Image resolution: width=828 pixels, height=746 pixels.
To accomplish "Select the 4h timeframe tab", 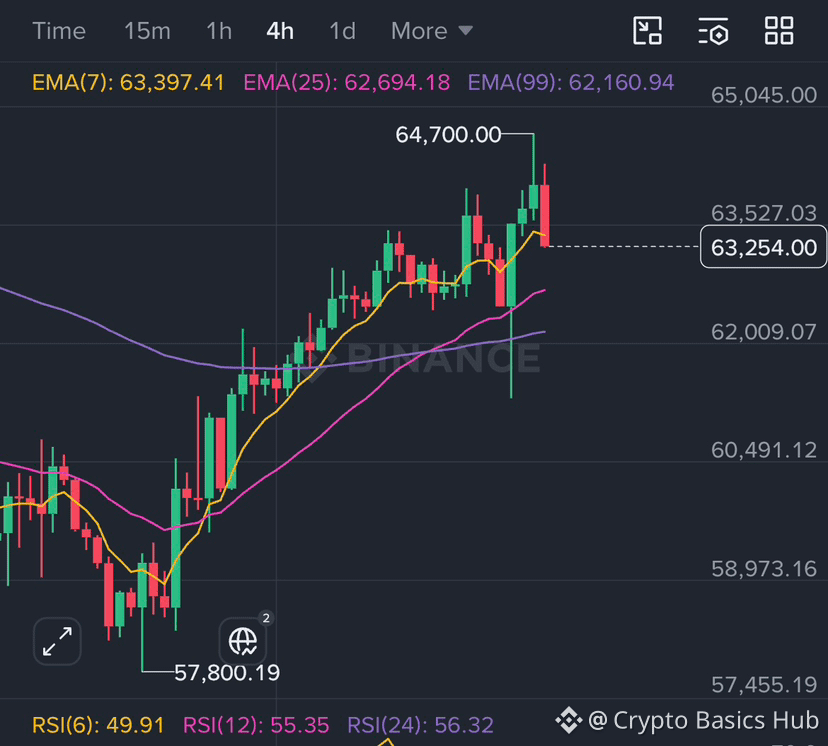I will (x=280, y=31).
